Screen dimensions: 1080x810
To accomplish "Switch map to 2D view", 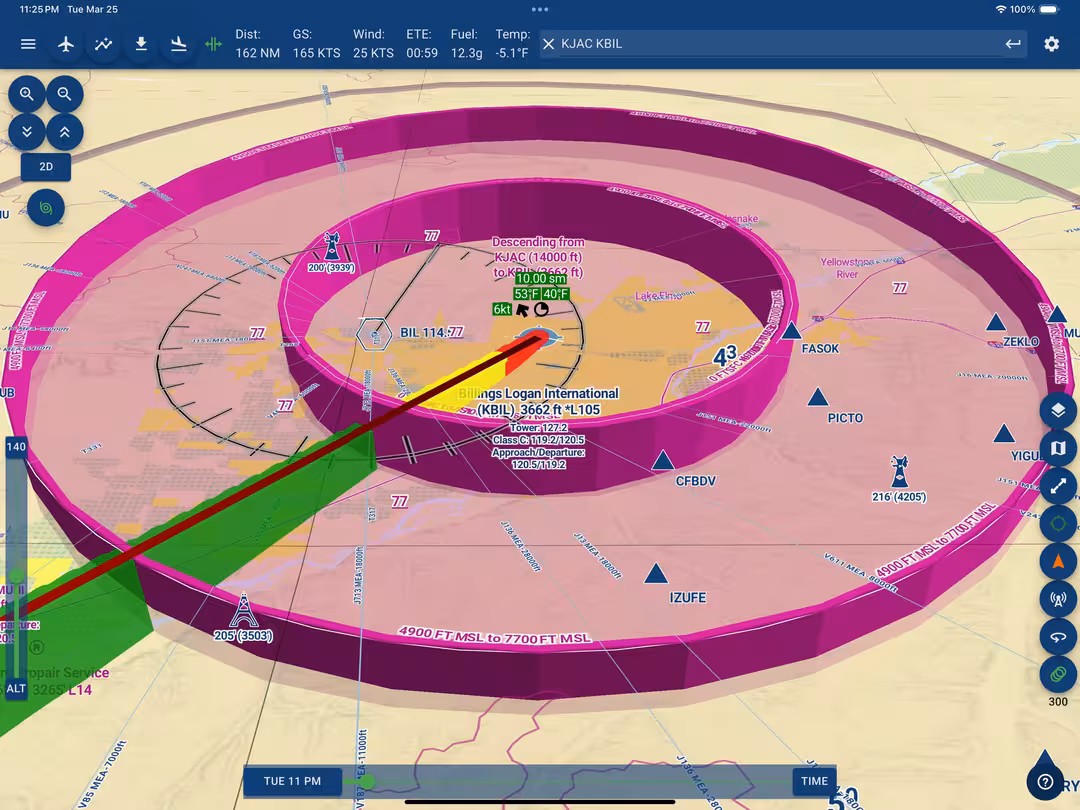I will [x=46, y=167].
